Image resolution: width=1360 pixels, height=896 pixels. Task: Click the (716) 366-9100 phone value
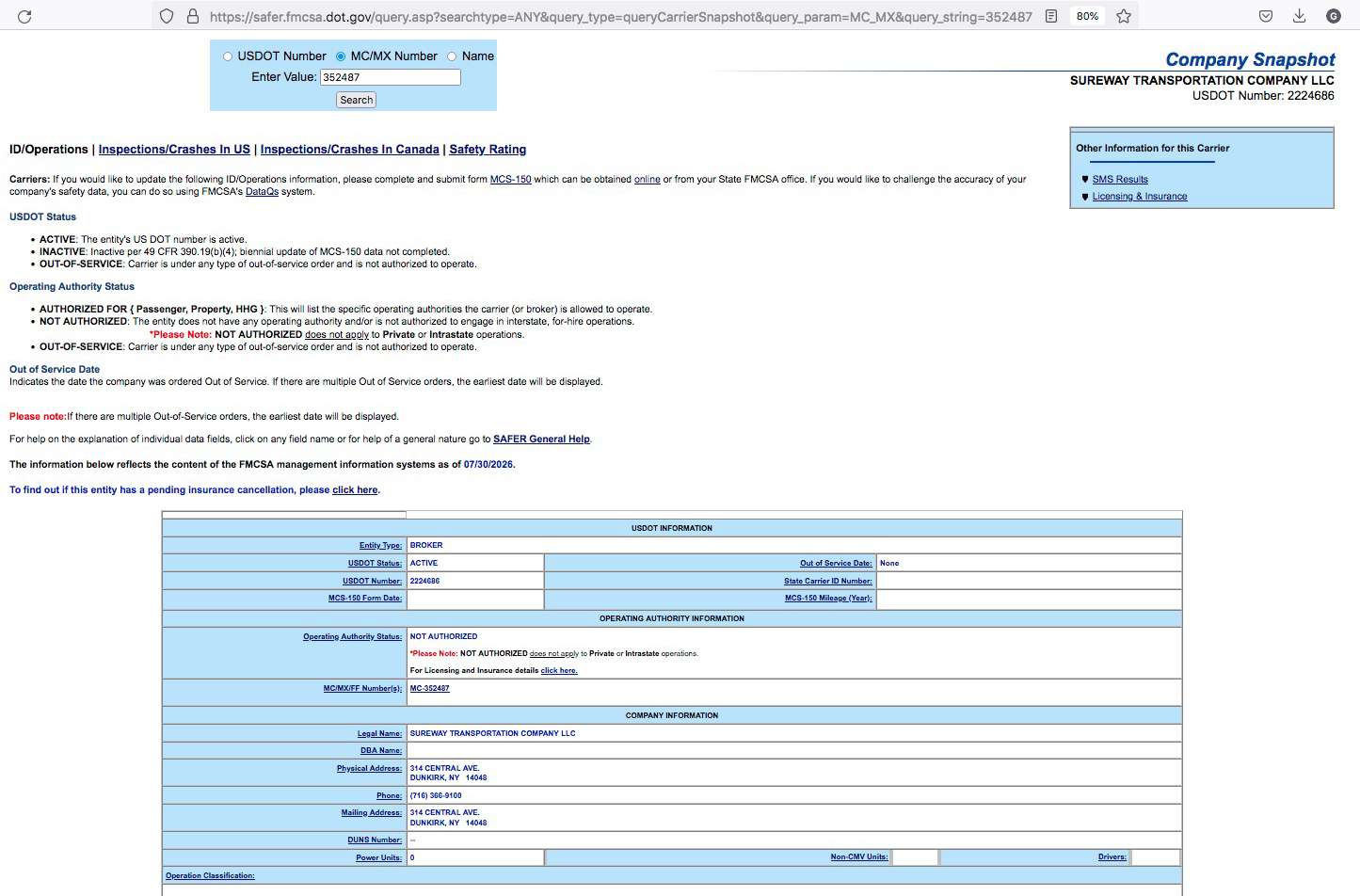pyautogui.click(x=436, y=796)
